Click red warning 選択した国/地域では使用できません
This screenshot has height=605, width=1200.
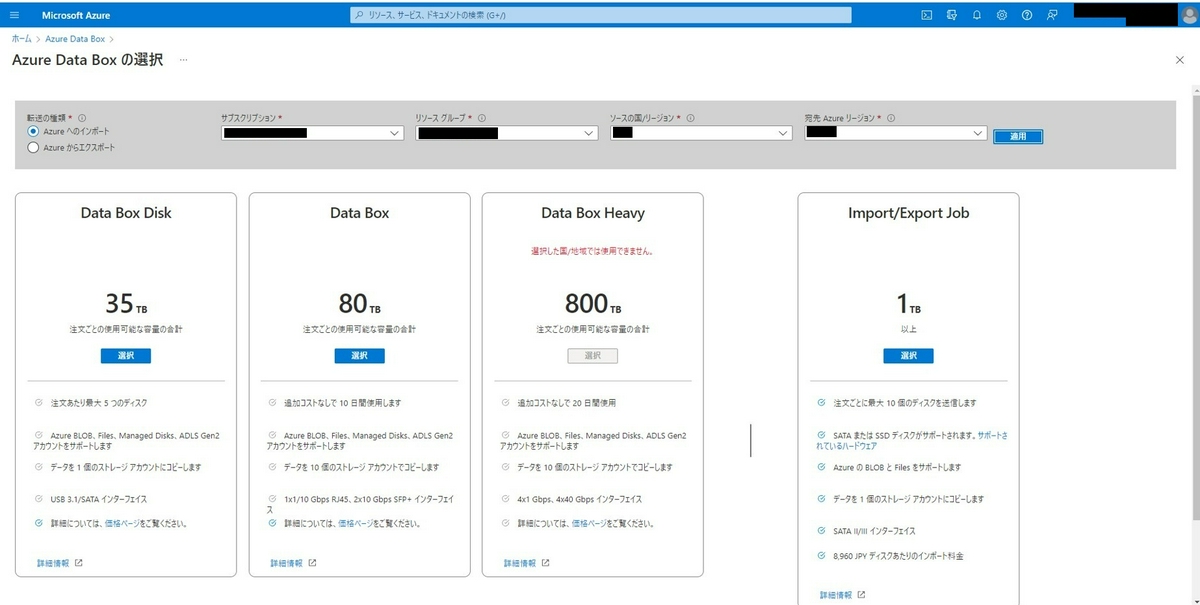tap(593, 252)
